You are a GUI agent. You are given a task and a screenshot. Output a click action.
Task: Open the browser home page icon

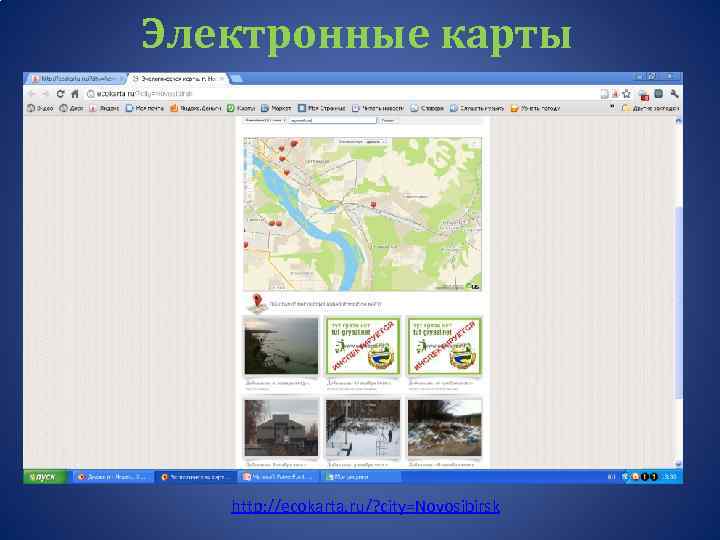tap(75, 94)
